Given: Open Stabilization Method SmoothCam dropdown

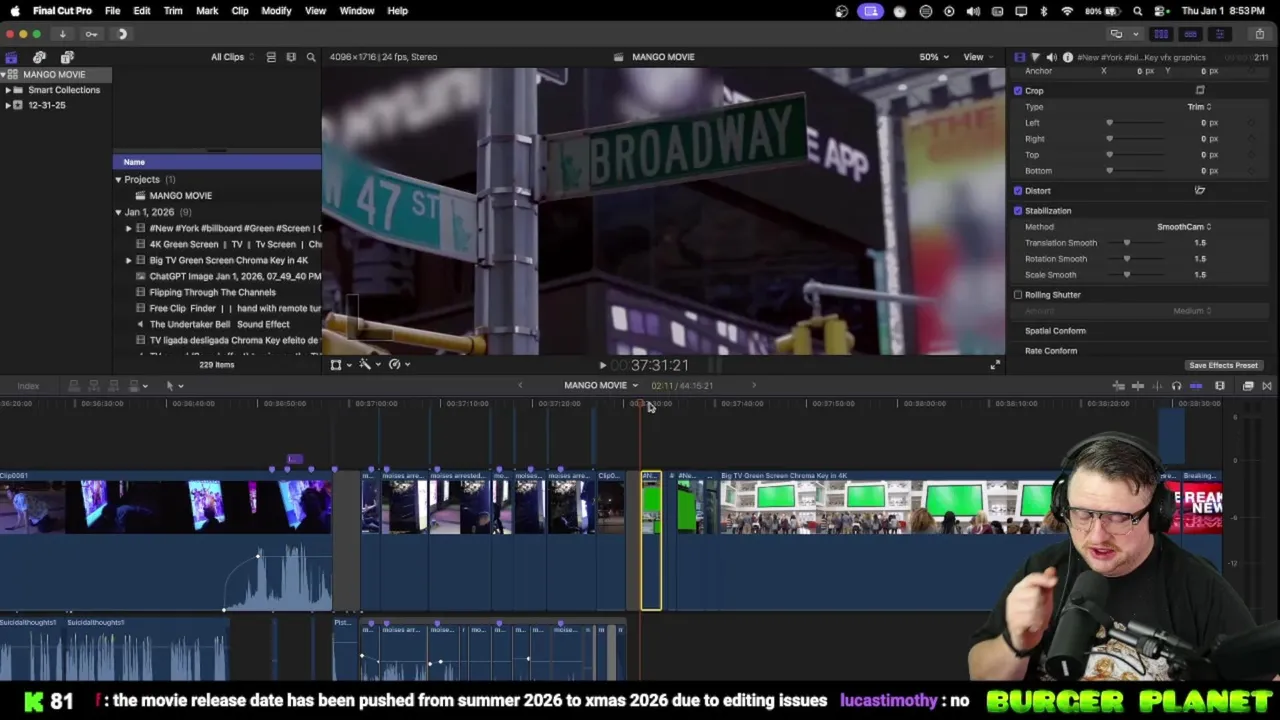Looking at the screenshot, I should pyautogui.click(x=1184, y=227).
